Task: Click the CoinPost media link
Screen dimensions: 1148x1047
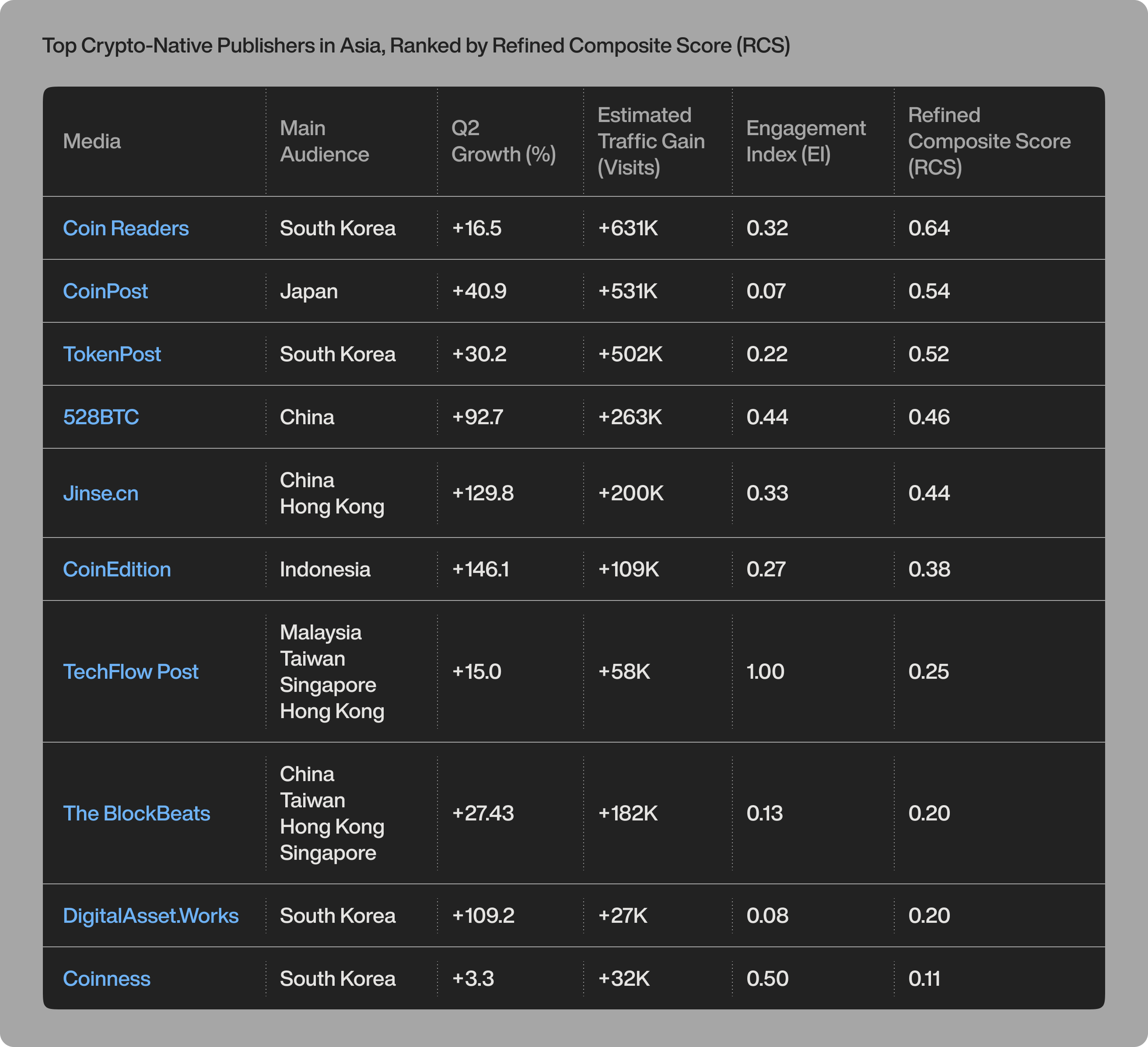Action: point(105,291)
